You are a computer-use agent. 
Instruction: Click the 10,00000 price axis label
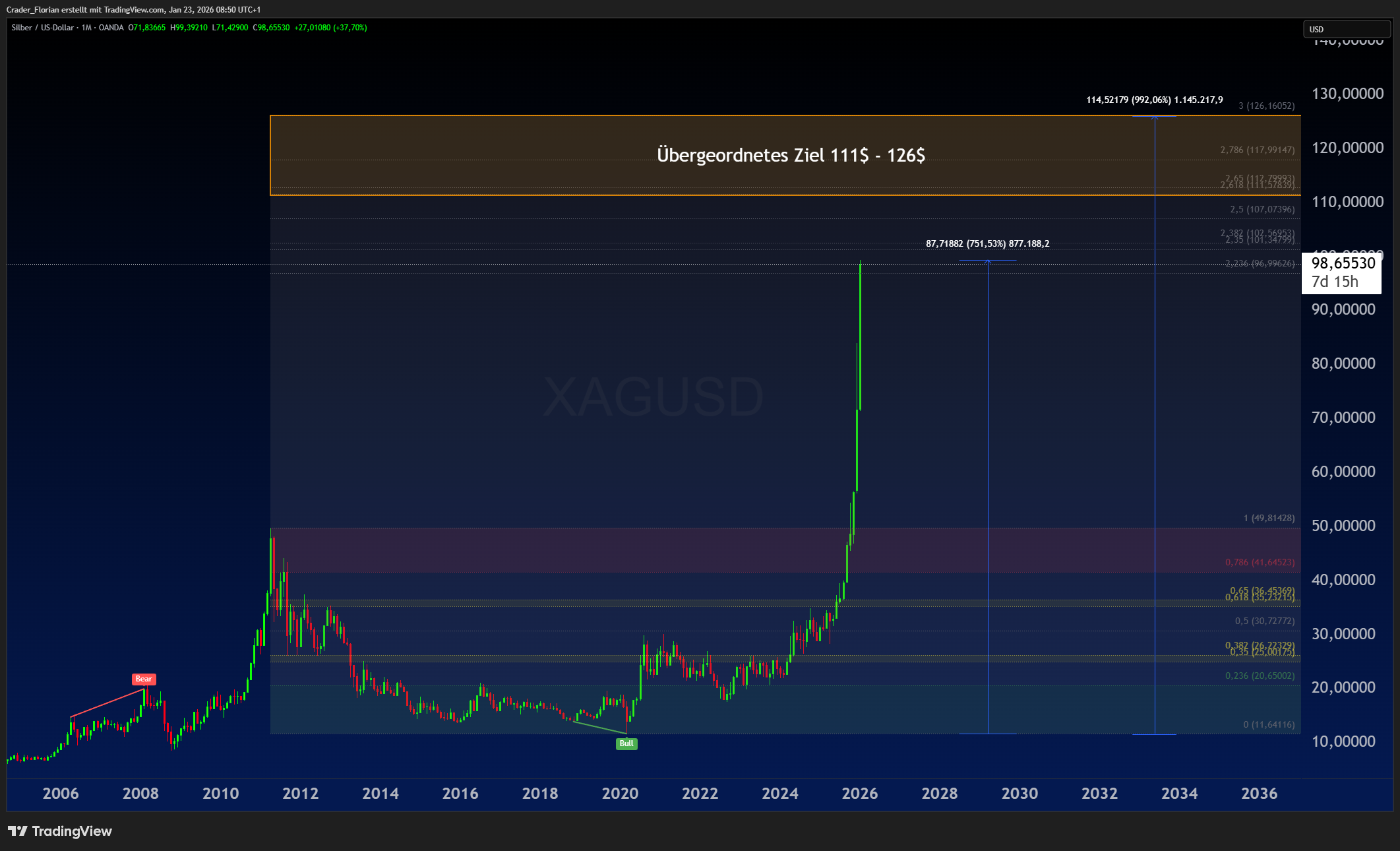(x=1344, y=741)
